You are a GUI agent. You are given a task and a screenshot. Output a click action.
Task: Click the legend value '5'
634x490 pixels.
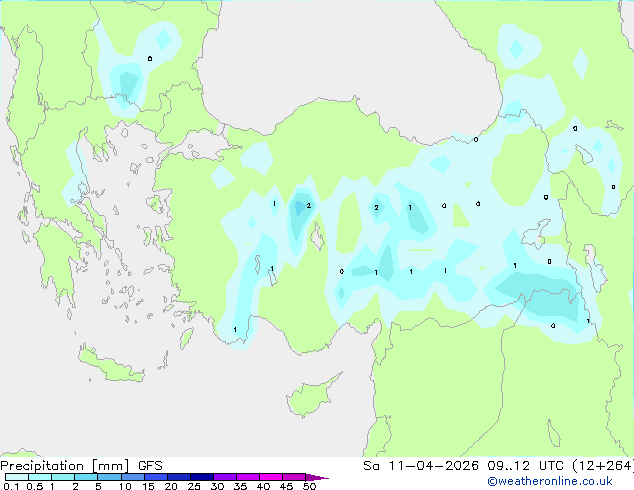98,486
